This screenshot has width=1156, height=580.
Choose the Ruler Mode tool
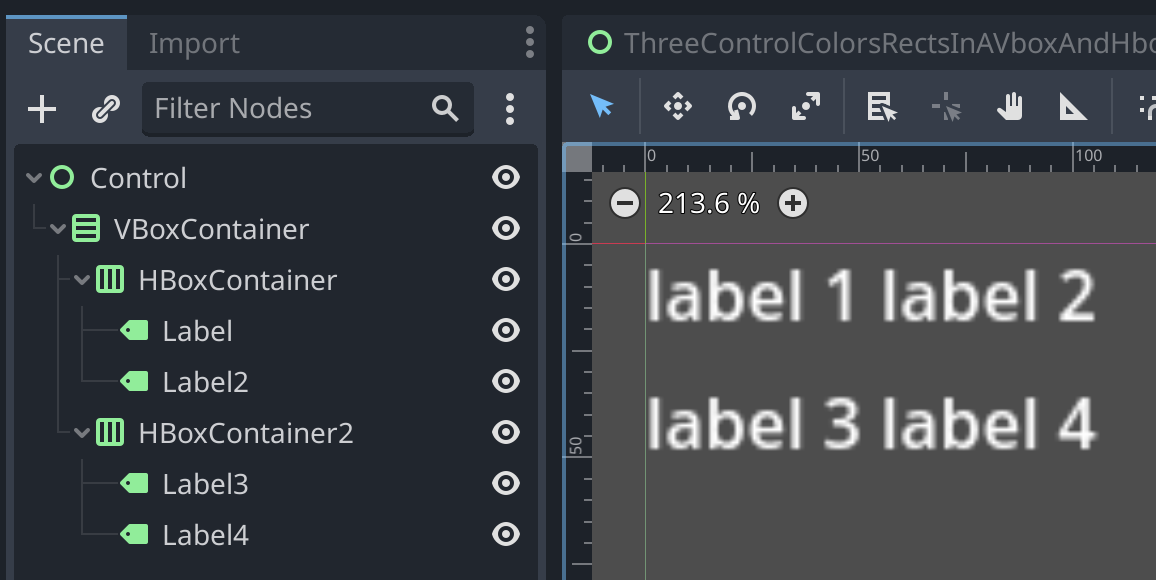1073,106
